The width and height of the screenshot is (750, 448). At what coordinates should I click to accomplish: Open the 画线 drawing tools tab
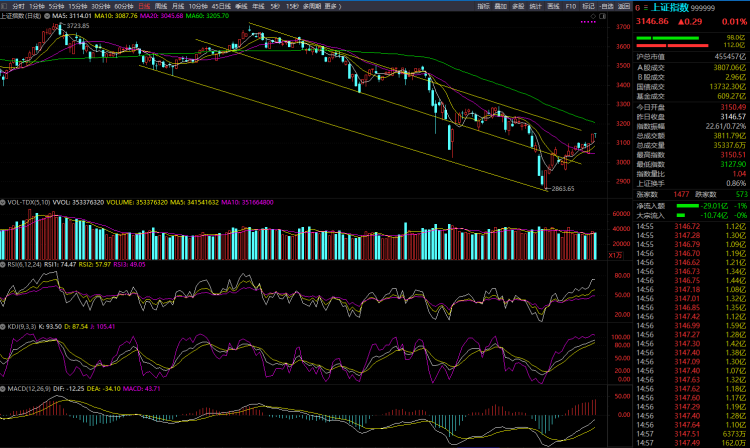point(552,6)
